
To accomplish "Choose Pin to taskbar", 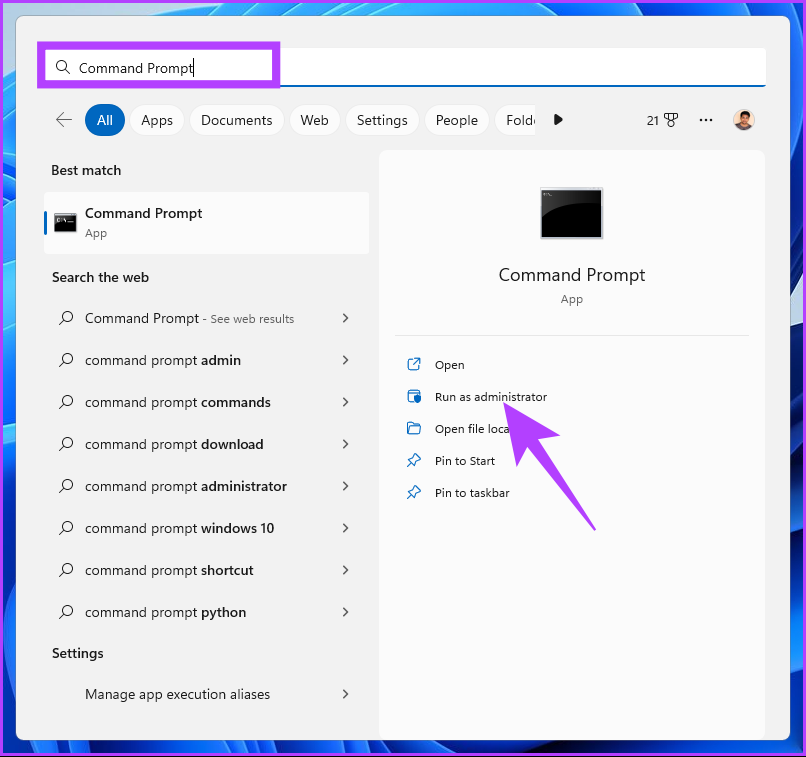I will tap(472, 493).
